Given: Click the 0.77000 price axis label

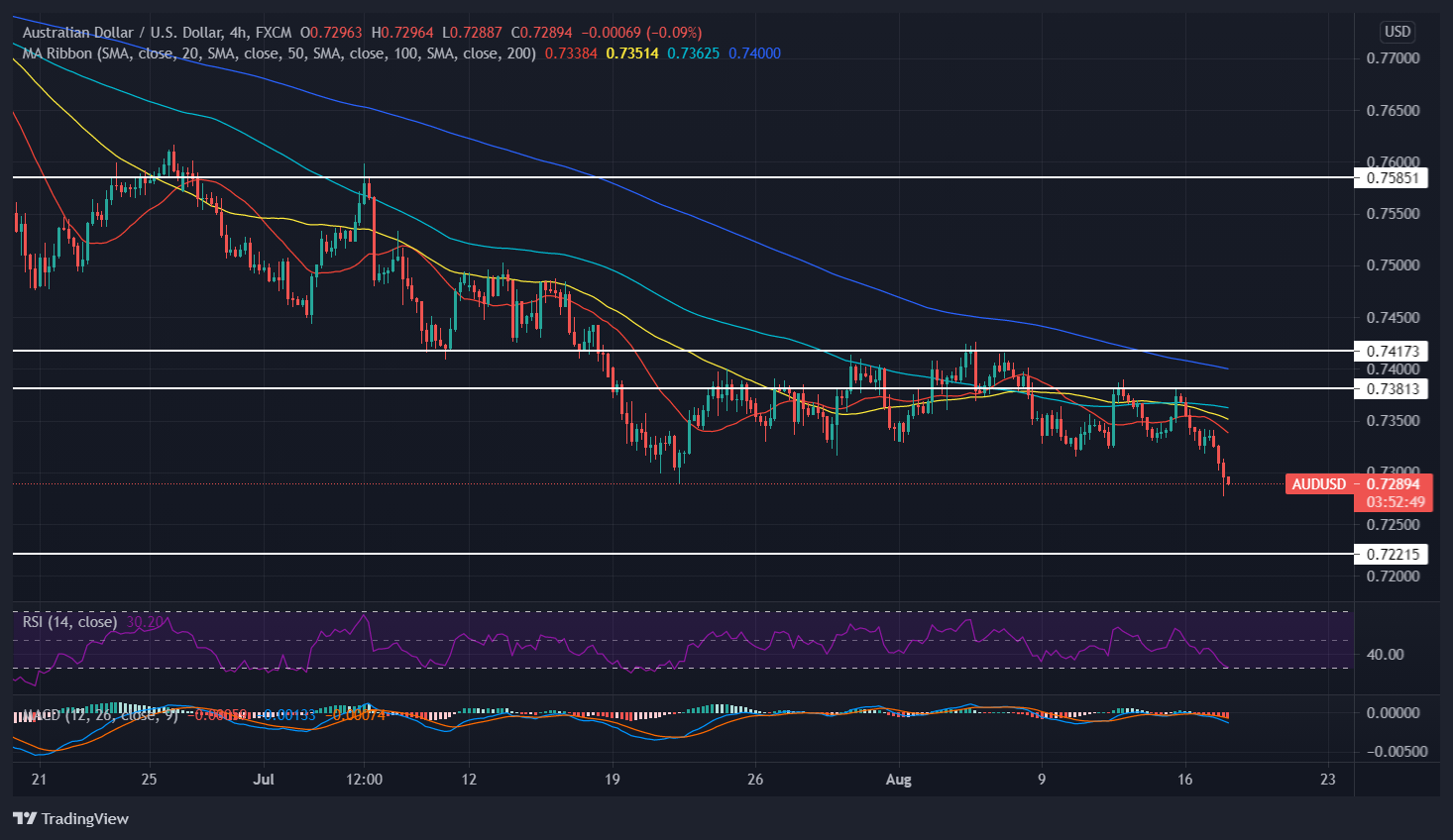Looking at the screenshot, I should point(1393,58).
